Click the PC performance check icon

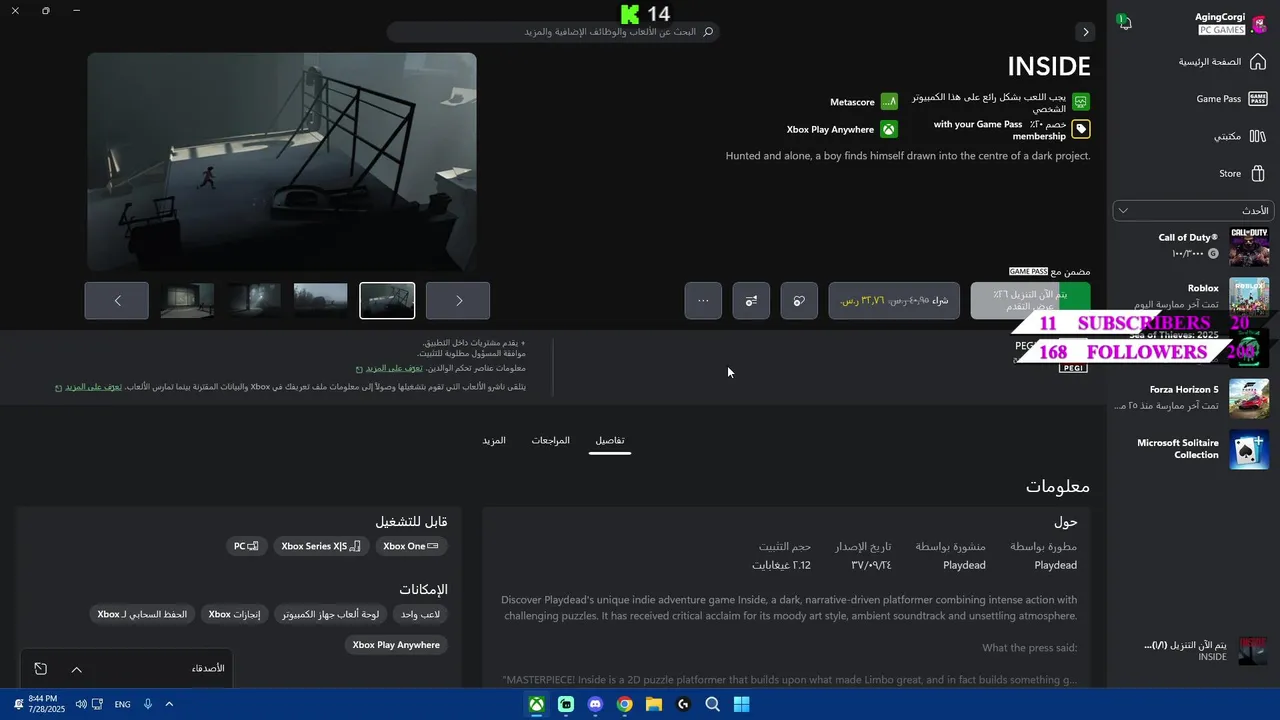1081,102
